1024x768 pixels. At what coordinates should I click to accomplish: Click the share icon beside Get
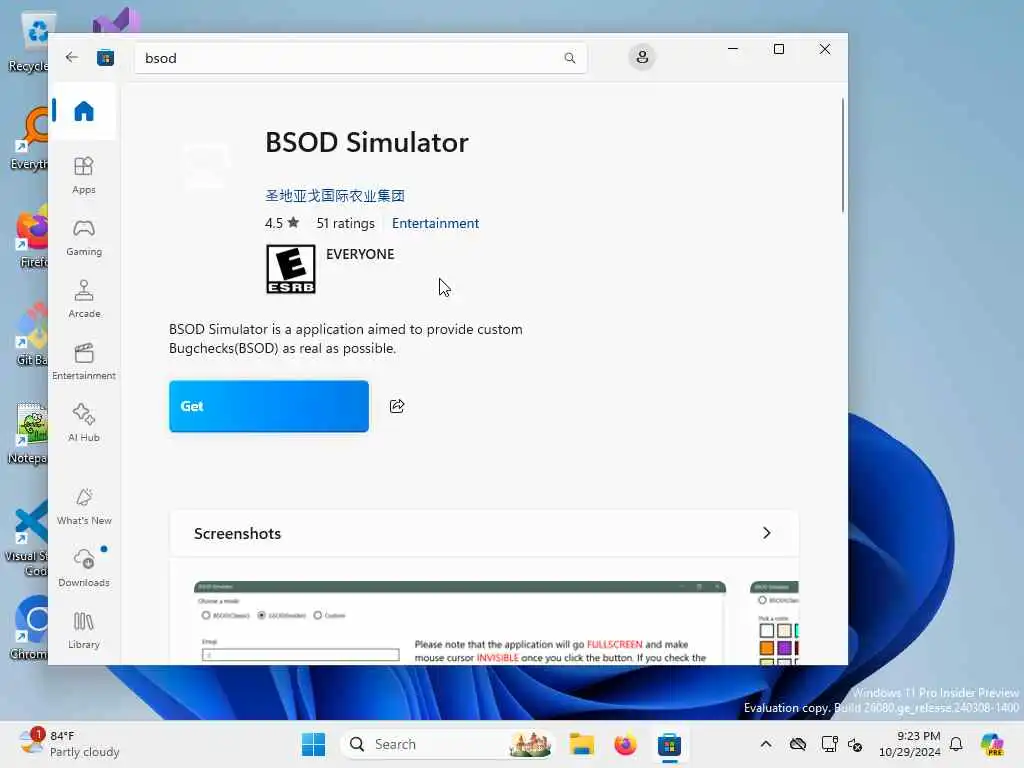(397, 406)
